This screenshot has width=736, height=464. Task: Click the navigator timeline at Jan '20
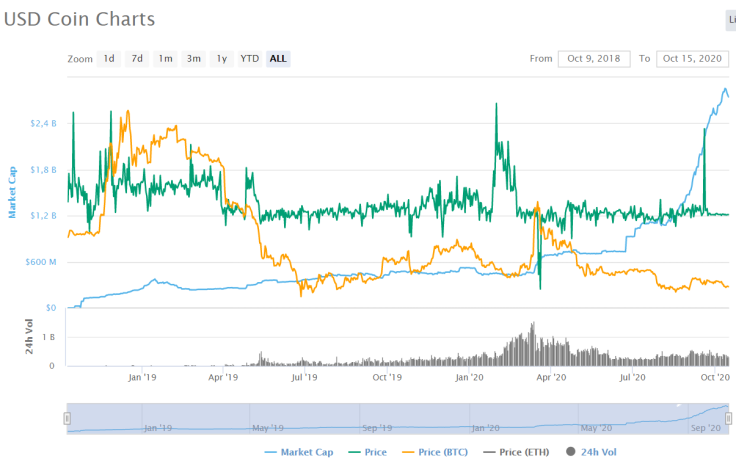(485, 428)
